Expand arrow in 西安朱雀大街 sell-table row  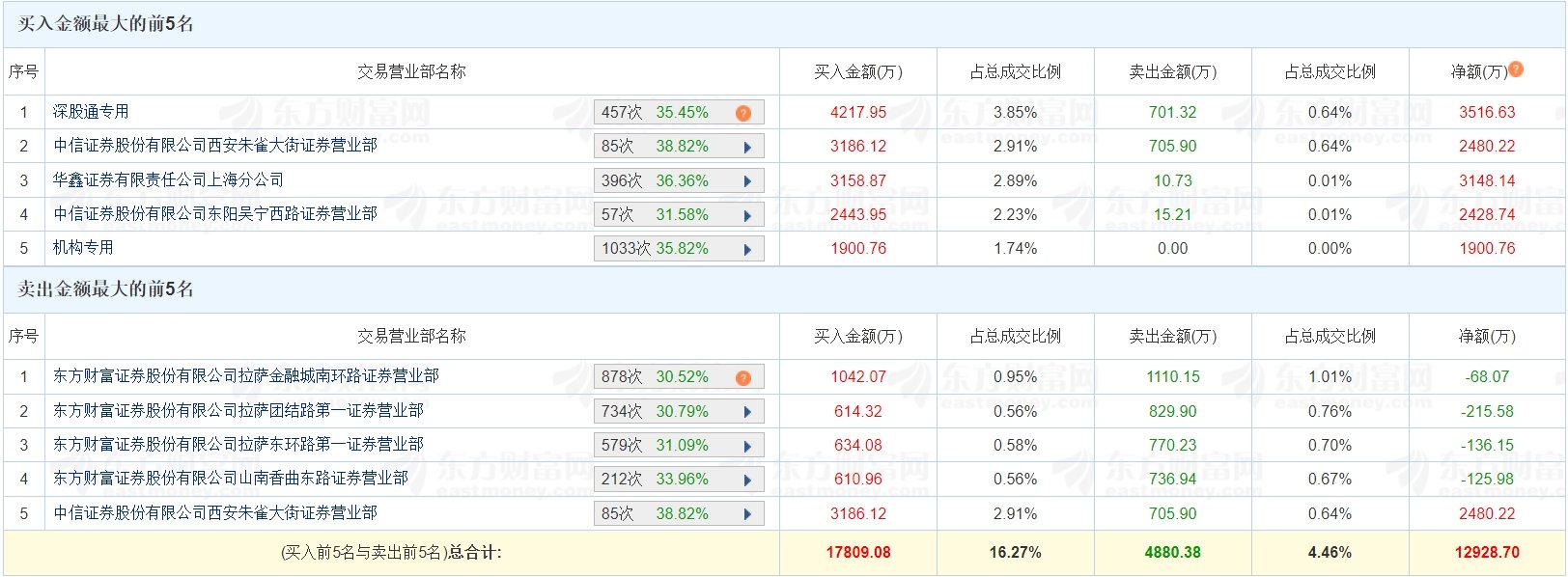pyautogui.click(x=747, y=514)
